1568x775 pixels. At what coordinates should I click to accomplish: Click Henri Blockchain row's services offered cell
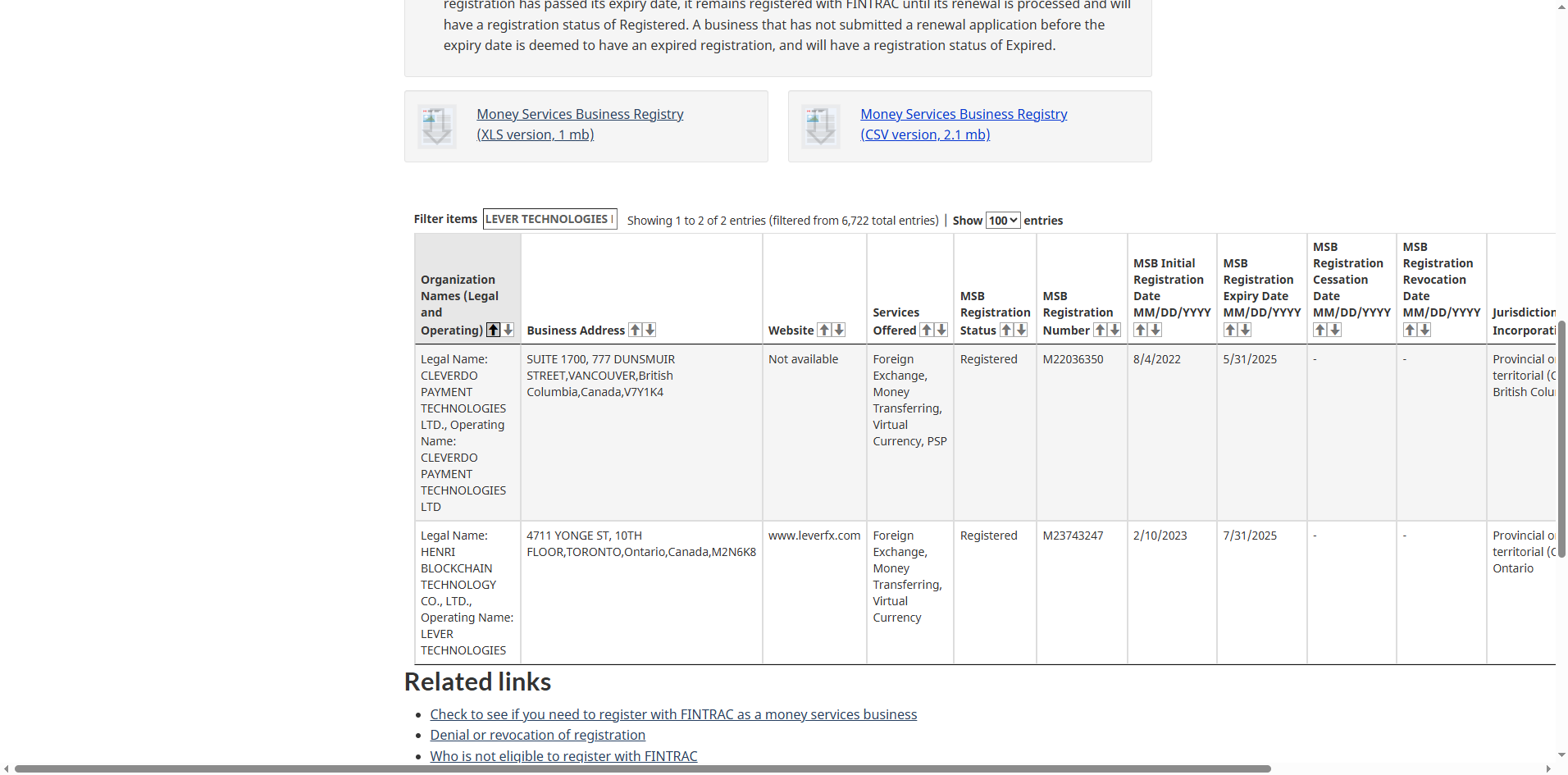(910, 593)
